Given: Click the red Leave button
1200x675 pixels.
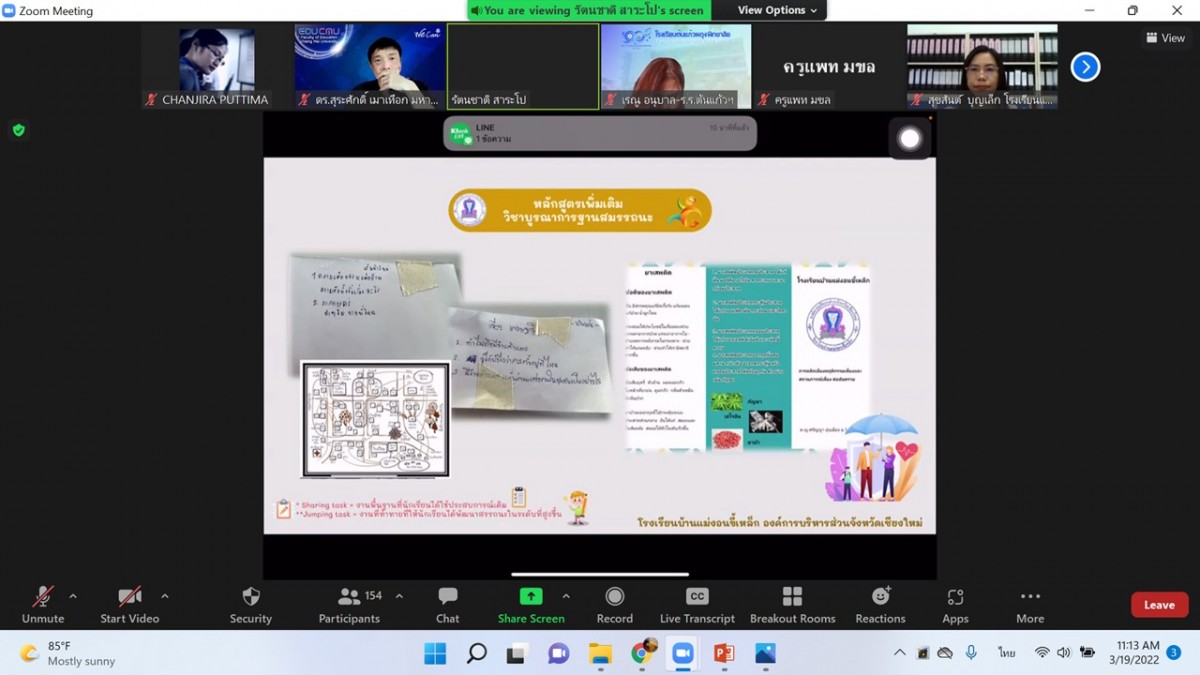Looking at the screenshot, I should [1159, 605].
